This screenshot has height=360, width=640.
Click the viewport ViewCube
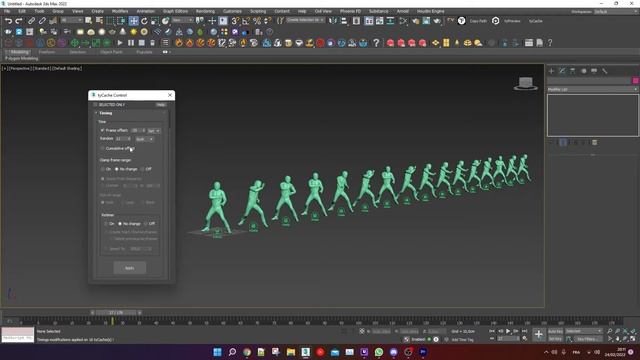tap(526, 83)
